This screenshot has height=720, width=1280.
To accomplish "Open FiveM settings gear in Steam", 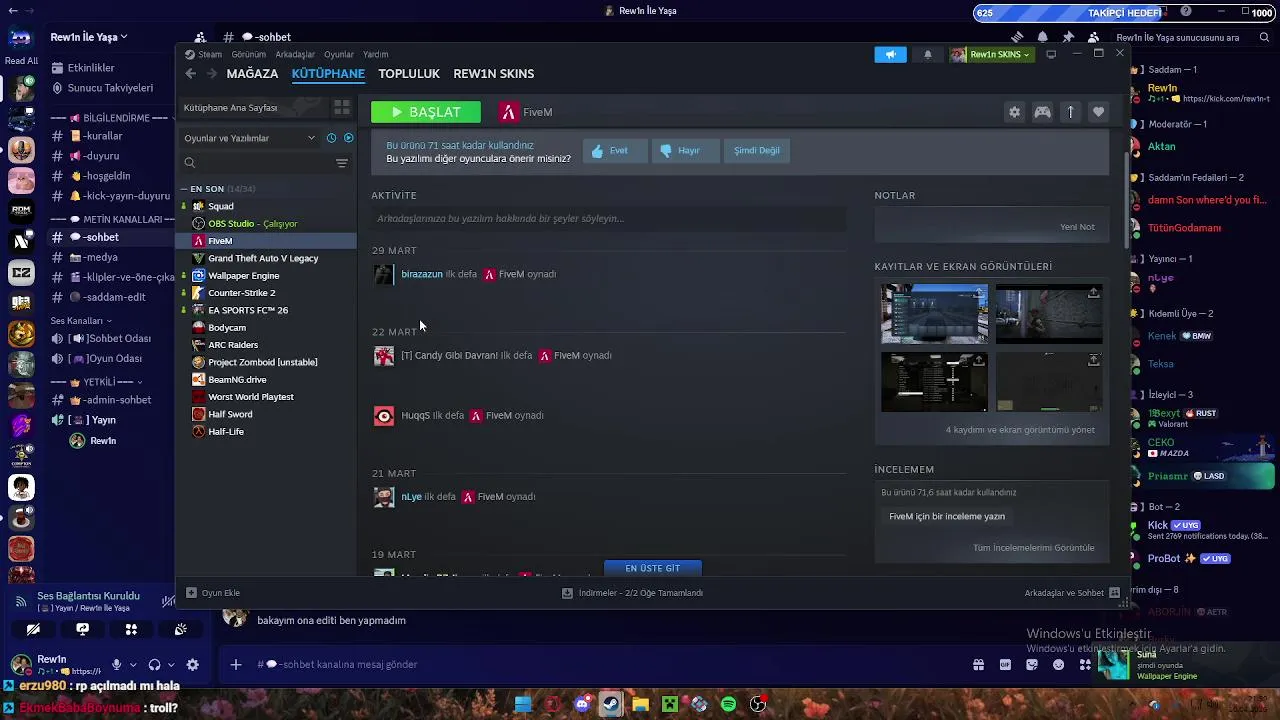I will pyautogui.click(x=1014, y=112).
